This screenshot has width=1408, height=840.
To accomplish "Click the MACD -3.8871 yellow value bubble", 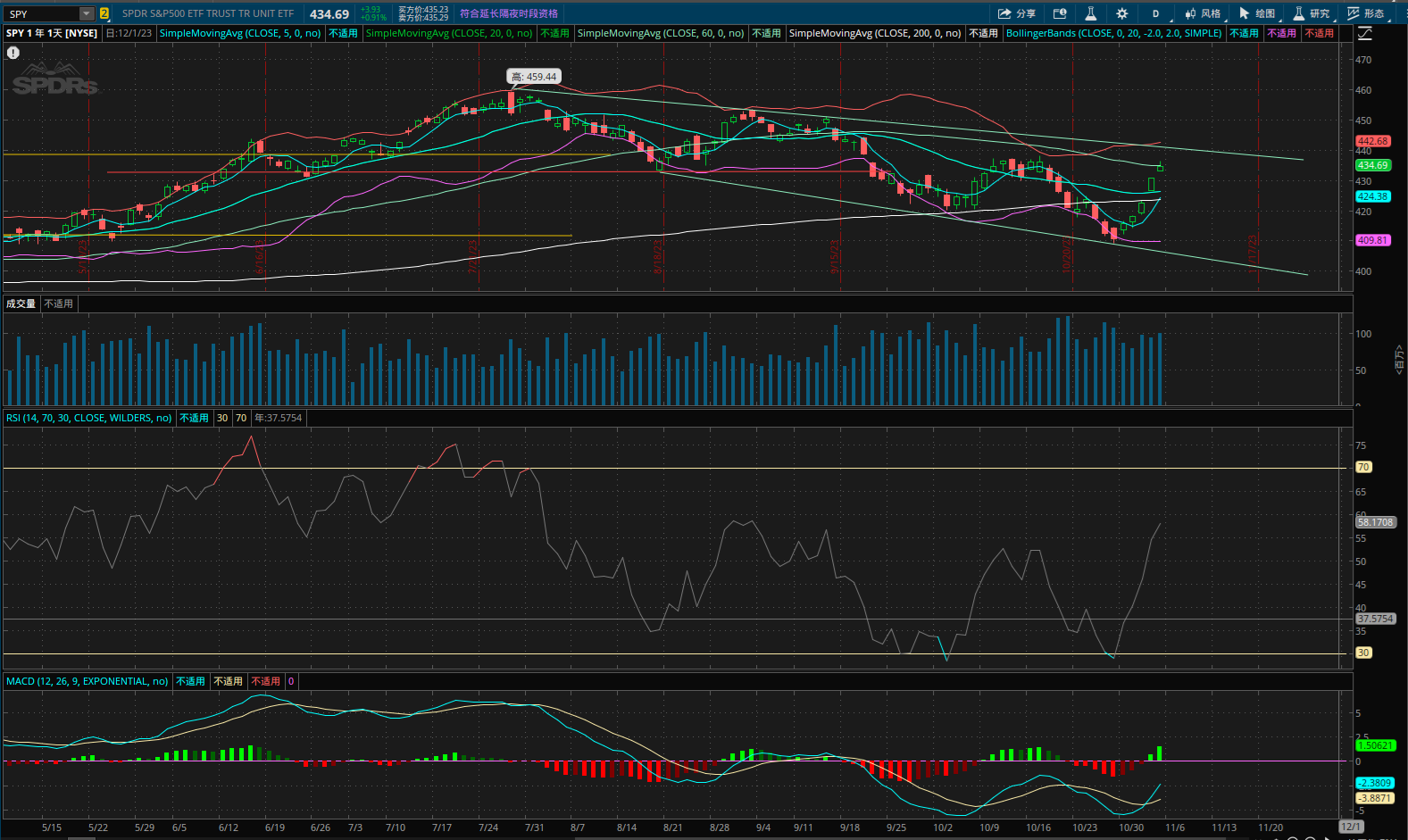I will 1375,798.
